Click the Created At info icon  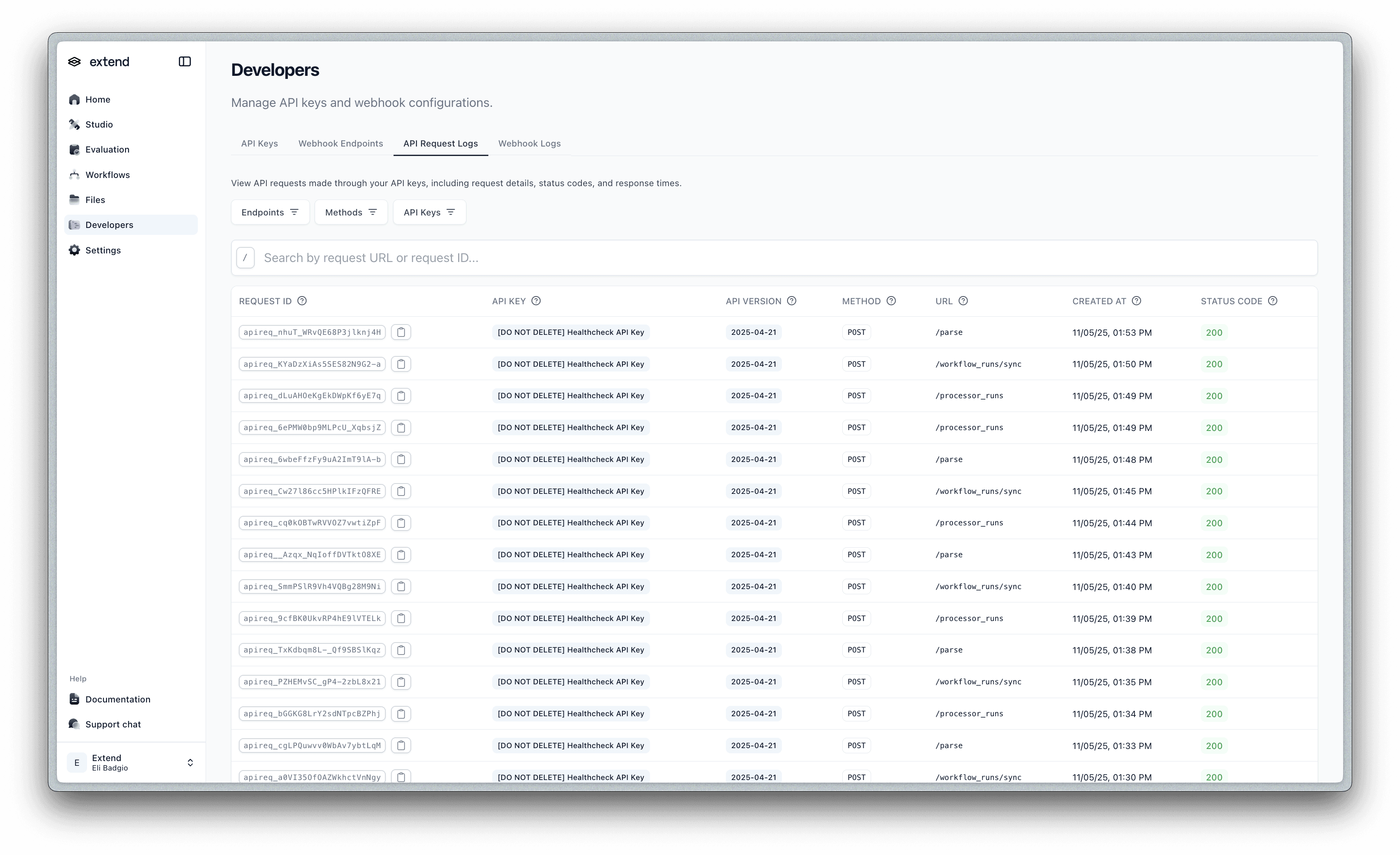coord(1136,301)
